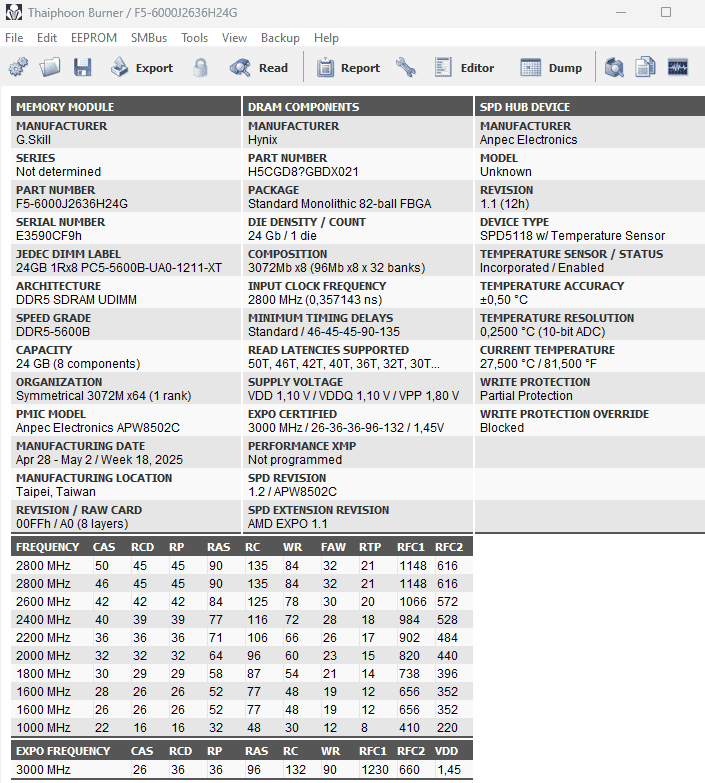
Task: Click the SPD5118 w/ Temperature Sensor device type
Action: coord(572,236)
